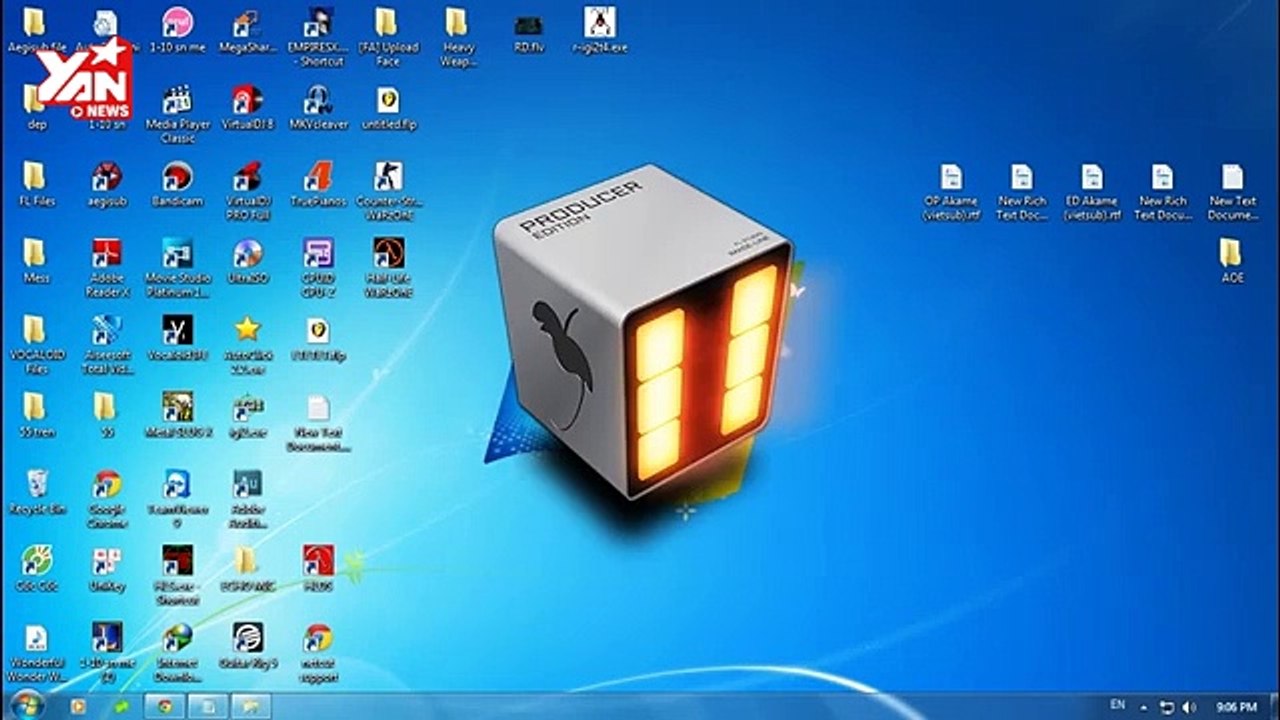Screen dimensions: 1280x720
Task: Open the FL Files folder
Action: (35, 185)
